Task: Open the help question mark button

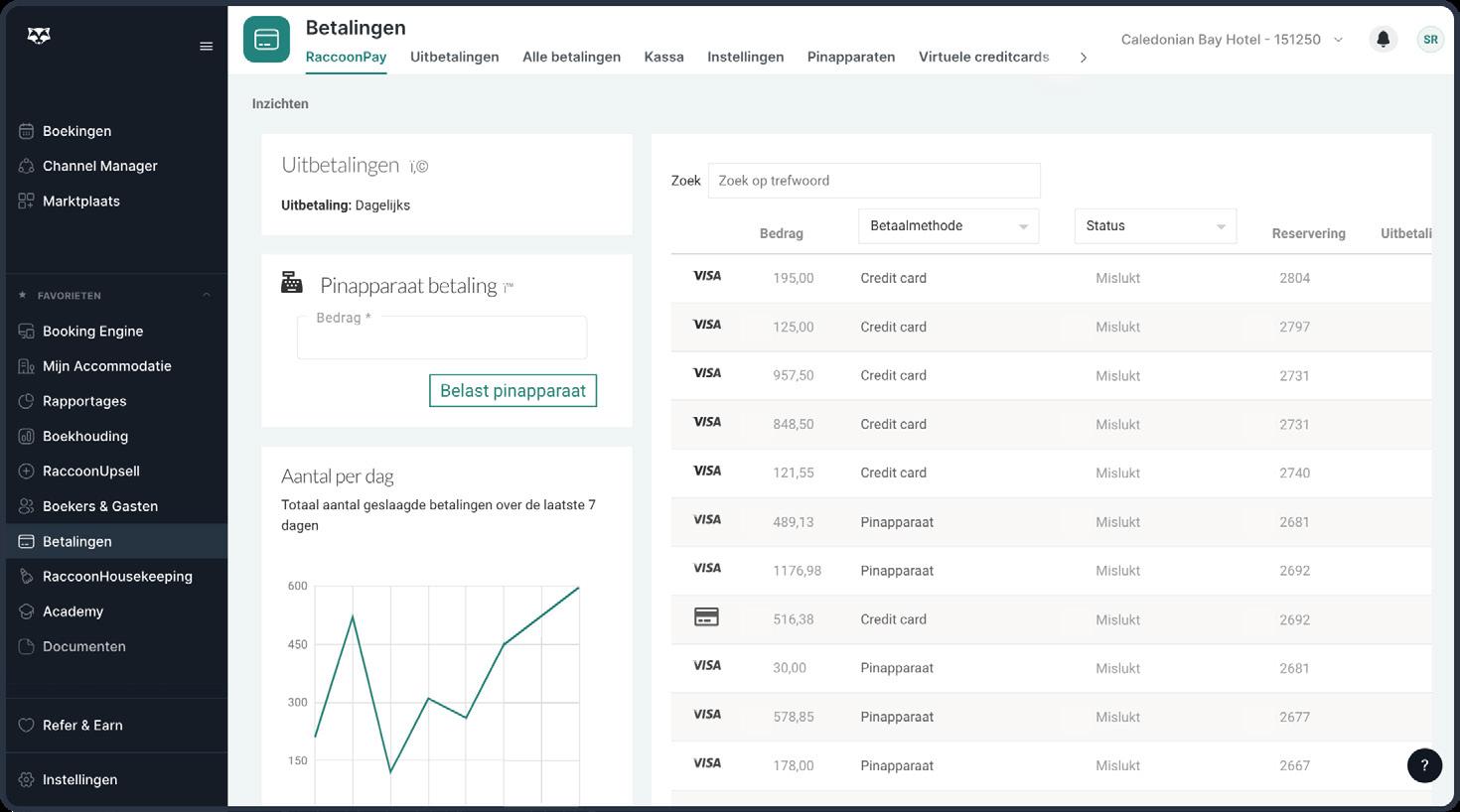Action: (x=1424, y=765)
